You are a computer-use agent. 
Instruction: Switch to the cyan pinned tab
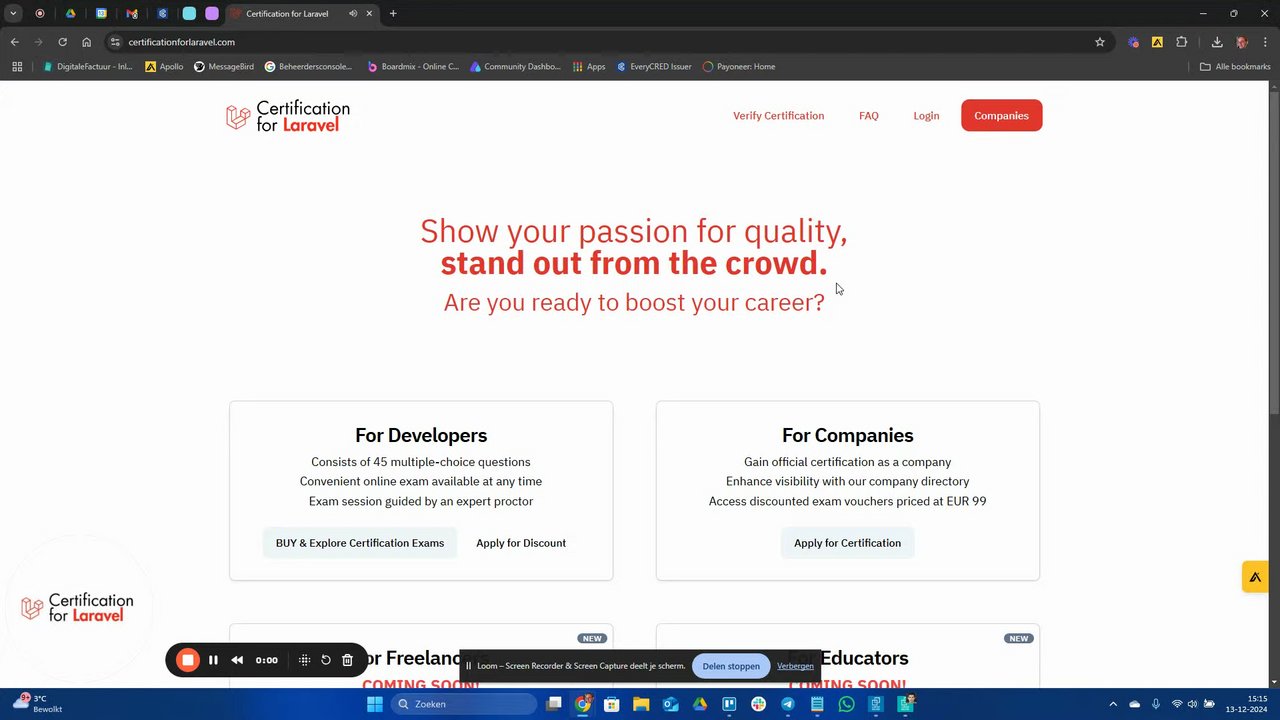(189, 14)
